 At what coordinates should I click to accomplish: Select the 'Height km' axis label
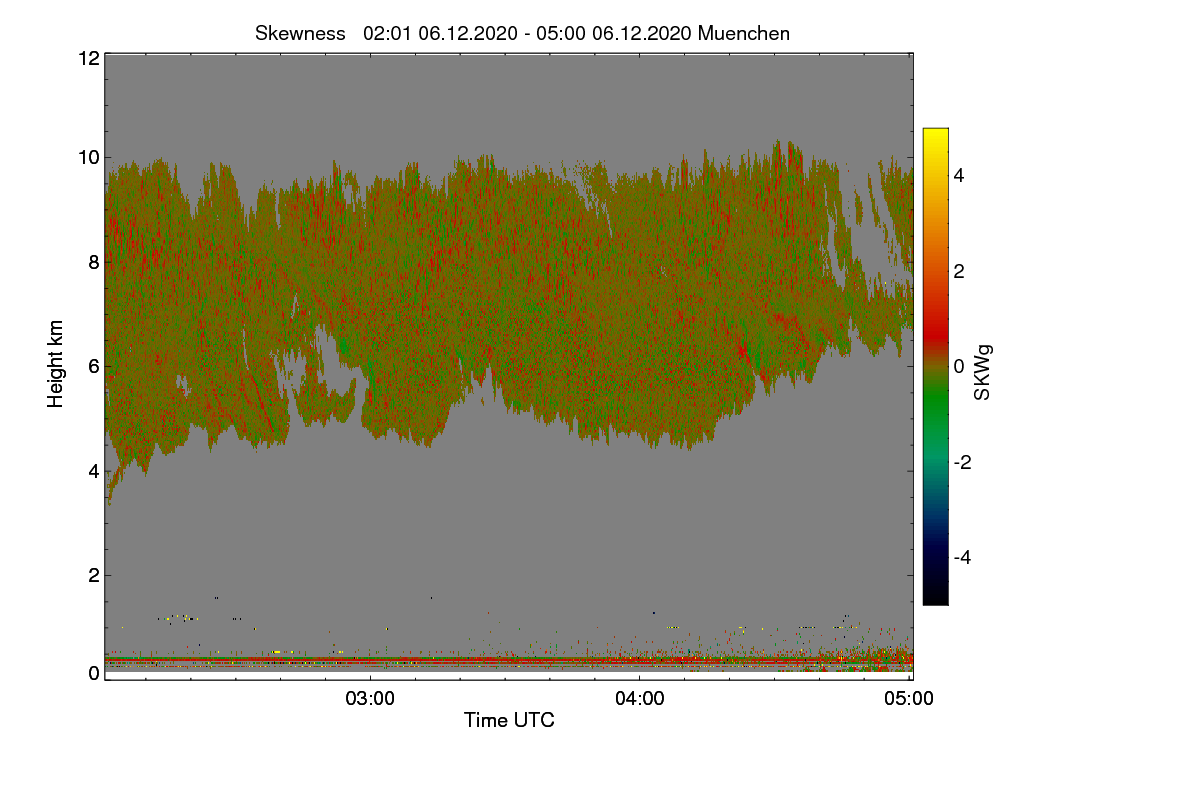[x=56, y=364]
